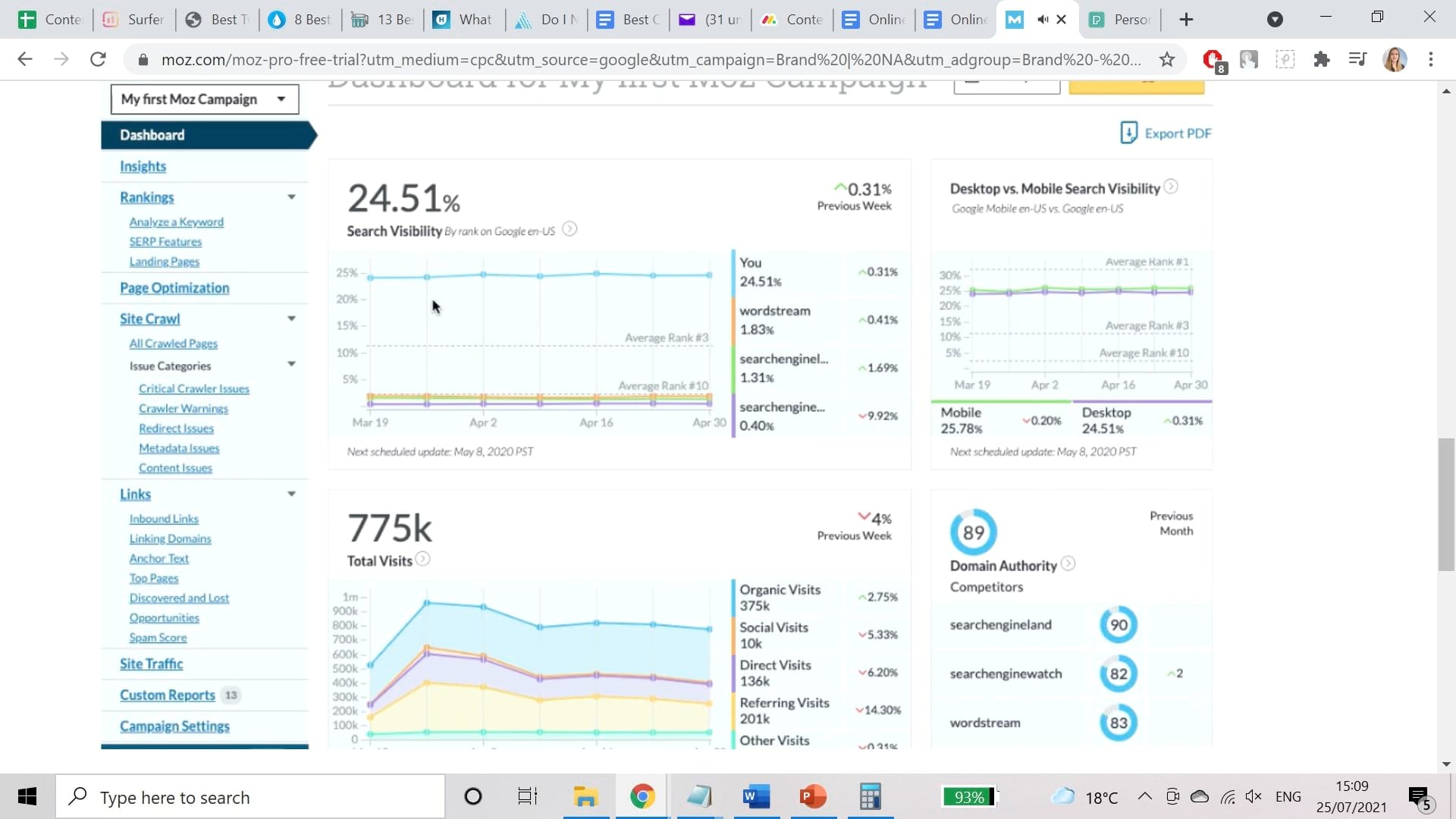Bookmark this page with star icon
Viewport: 1456px width, 819px height.
[x=1167, y=59]
